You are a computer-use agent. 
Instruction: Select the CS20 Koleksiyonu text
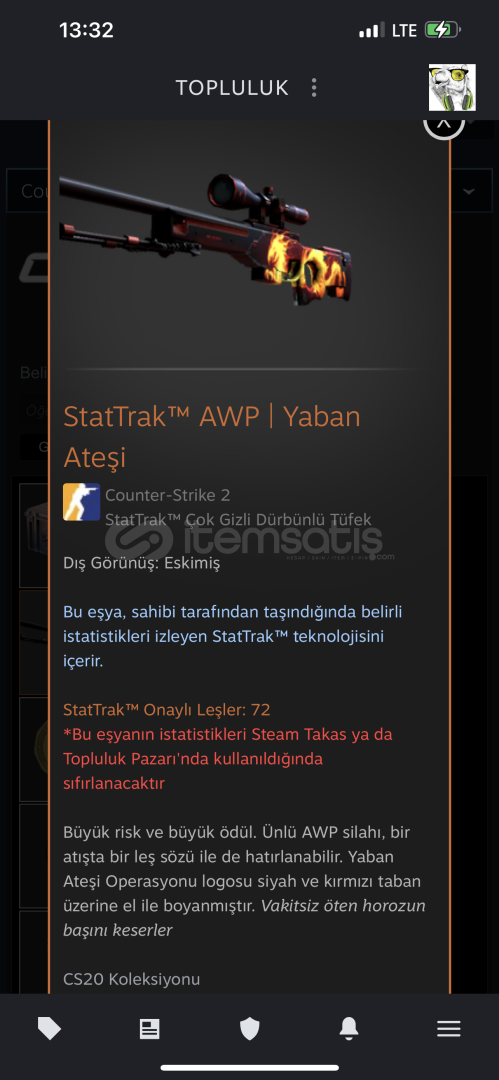[132, 978]
